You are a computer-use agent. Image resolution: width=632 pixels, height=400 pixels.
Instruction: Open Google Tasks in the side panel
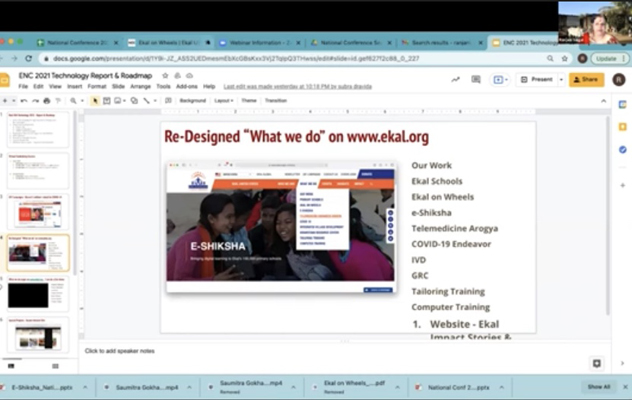(x=622, y=149)
